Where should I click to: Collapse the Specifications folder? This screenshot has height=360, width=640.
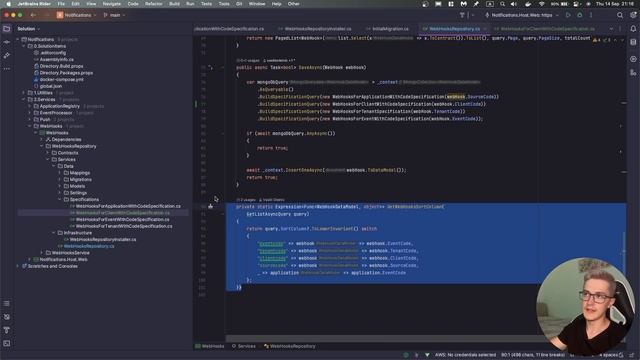60,200
